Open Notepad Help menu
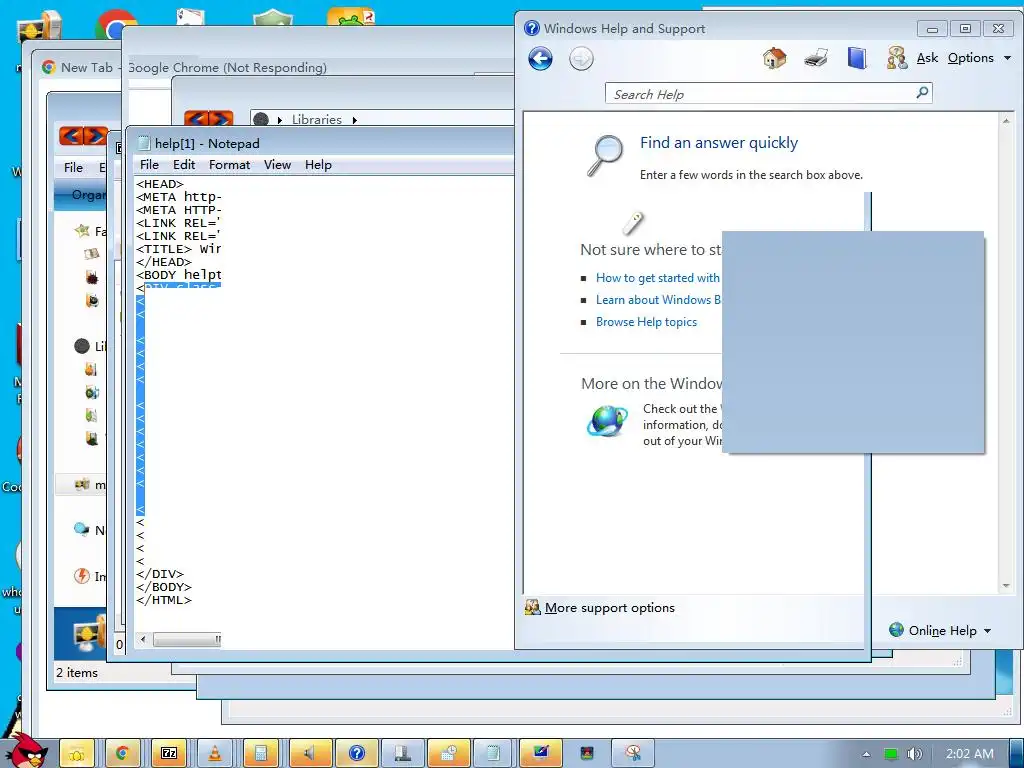Screen dimensions: 1024x768 pyautogui.click(x=318, y=165)
